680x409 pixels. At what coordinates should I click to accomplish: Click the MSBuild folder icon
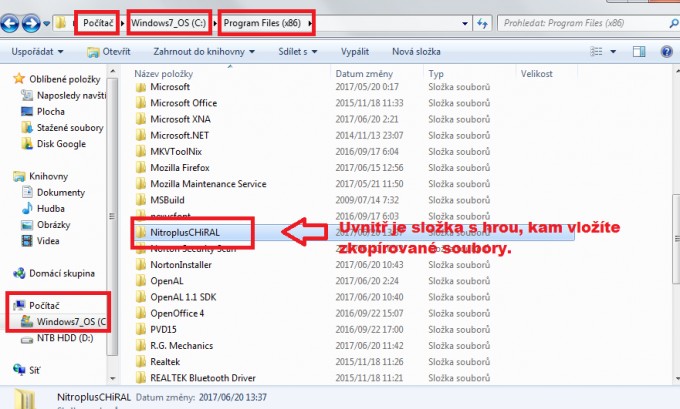(141, 200)
